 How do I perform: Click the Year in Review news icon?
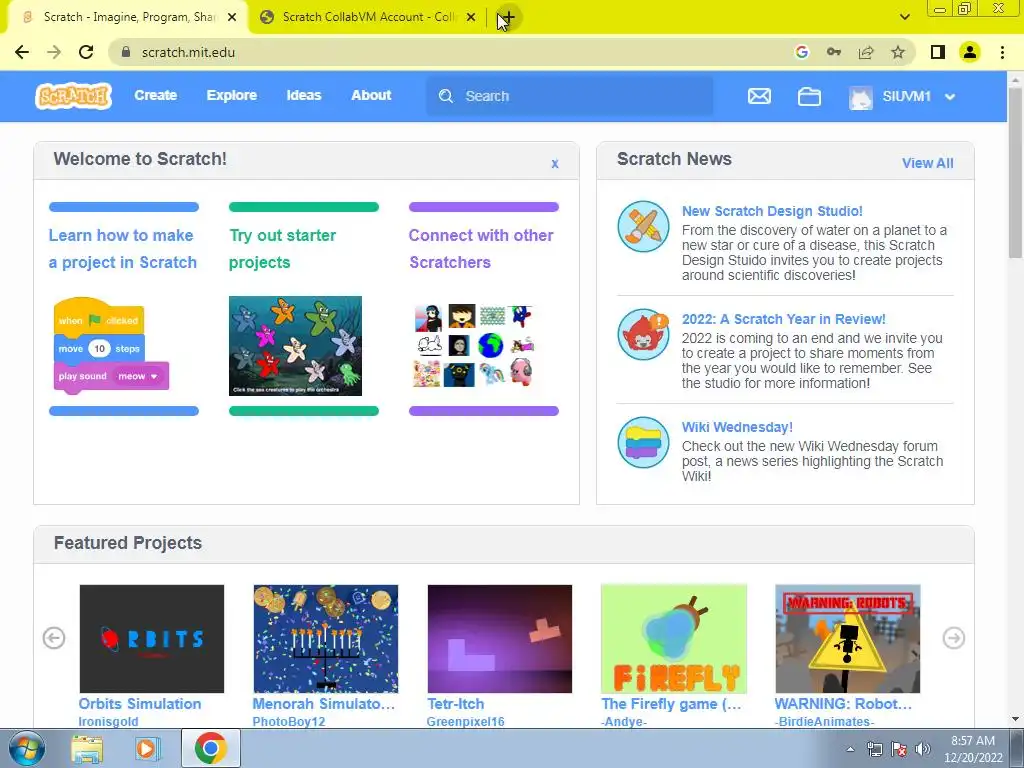[x=643, y=334]
